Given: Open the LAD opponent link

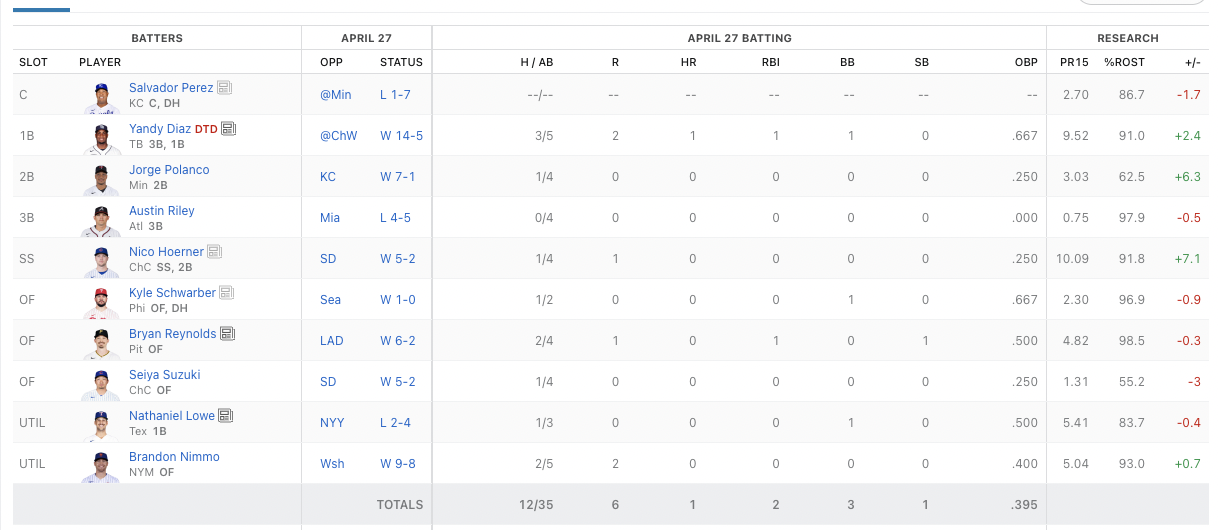Looking at the screenshot, I should coord(331,341).
